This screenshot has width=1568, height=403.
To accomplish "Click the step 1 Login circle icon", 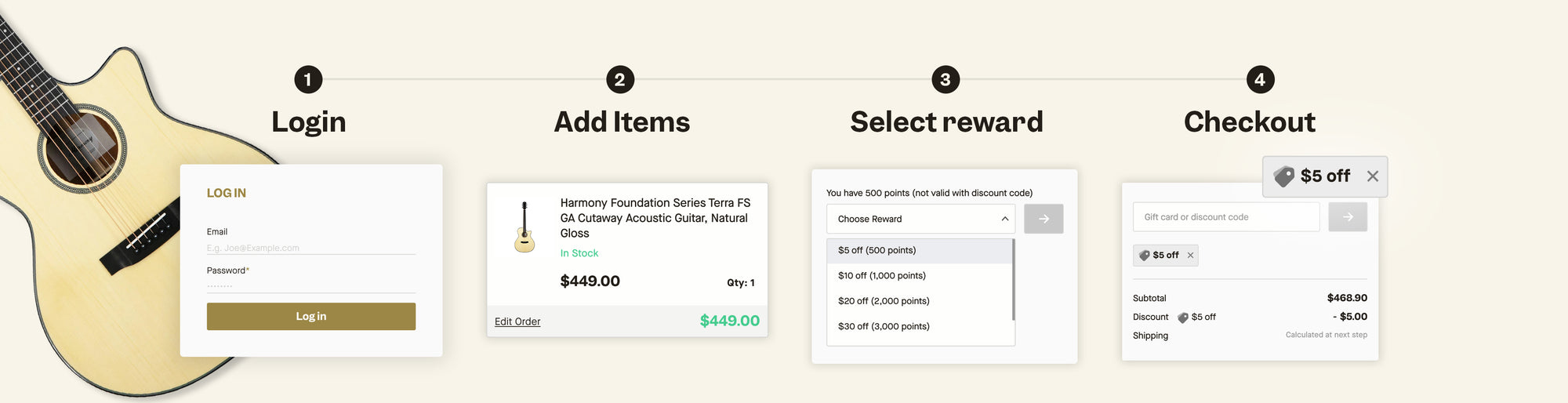I will (308, 79).
